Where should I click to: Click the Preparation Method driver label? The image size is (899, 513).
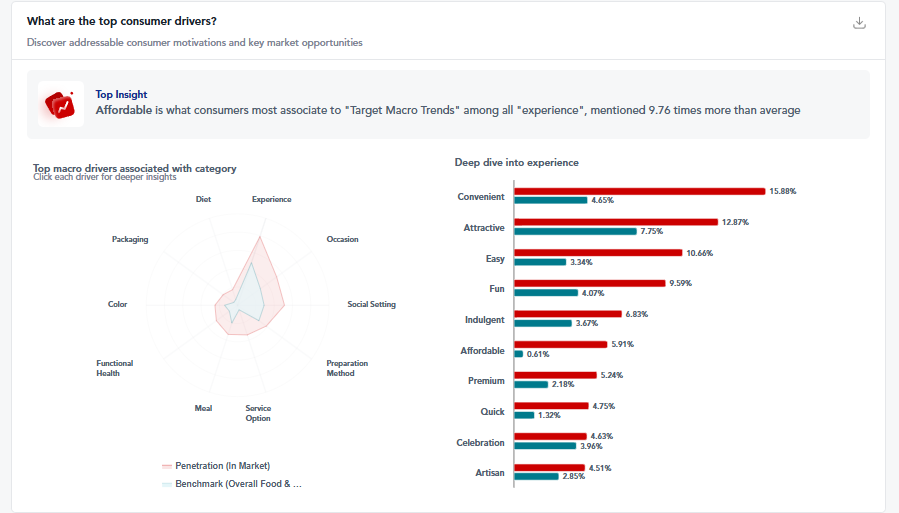[x=347, y=368]
